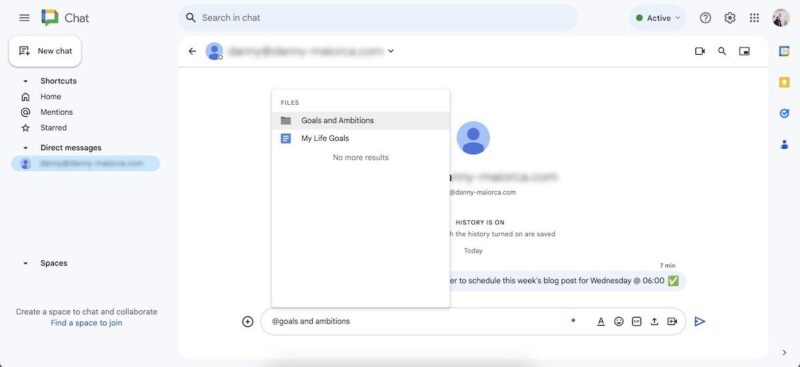Open conversation options chevron beside contact name

(x=391, y=51)
